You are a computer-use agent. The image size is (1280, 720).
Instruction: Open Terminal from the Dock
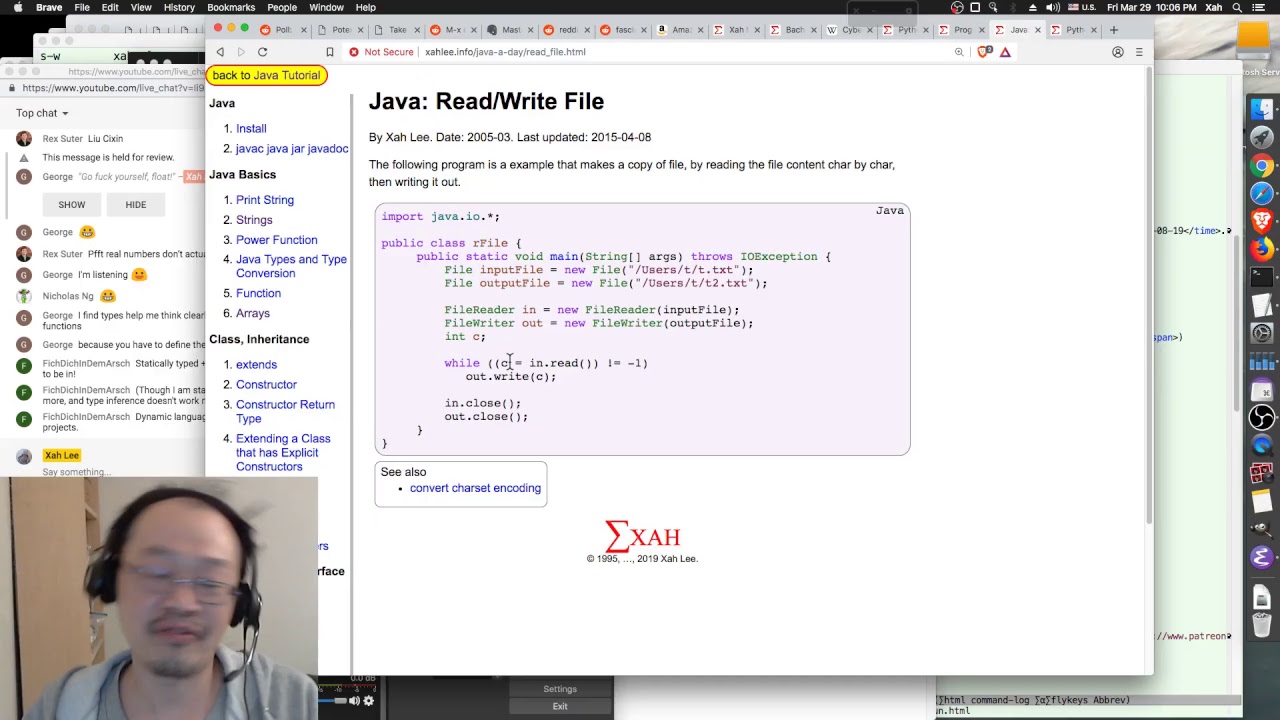(x=1262, y=277)
